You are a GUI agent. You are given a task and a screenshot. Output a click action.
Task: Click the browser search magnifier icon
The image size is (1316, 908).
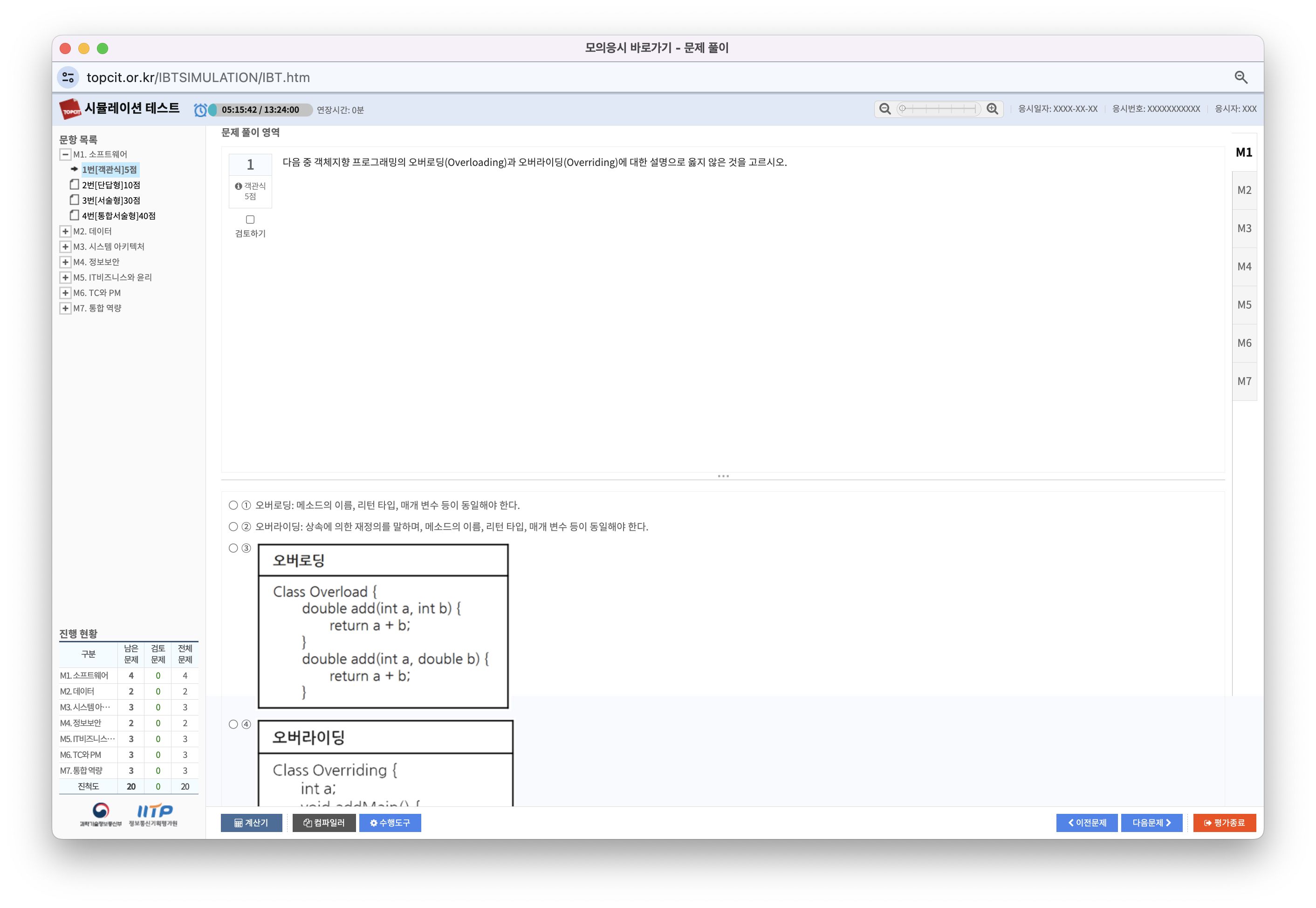click(x=1241, y=77)
